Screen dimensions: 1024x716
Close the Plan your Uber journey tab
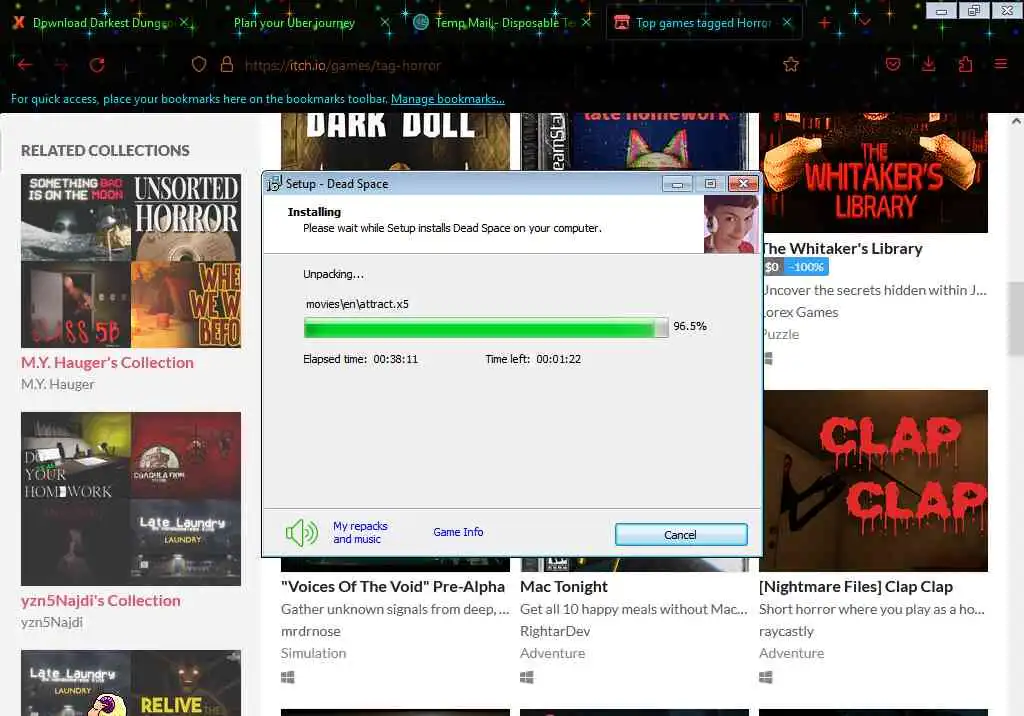(x=385, y=23)
